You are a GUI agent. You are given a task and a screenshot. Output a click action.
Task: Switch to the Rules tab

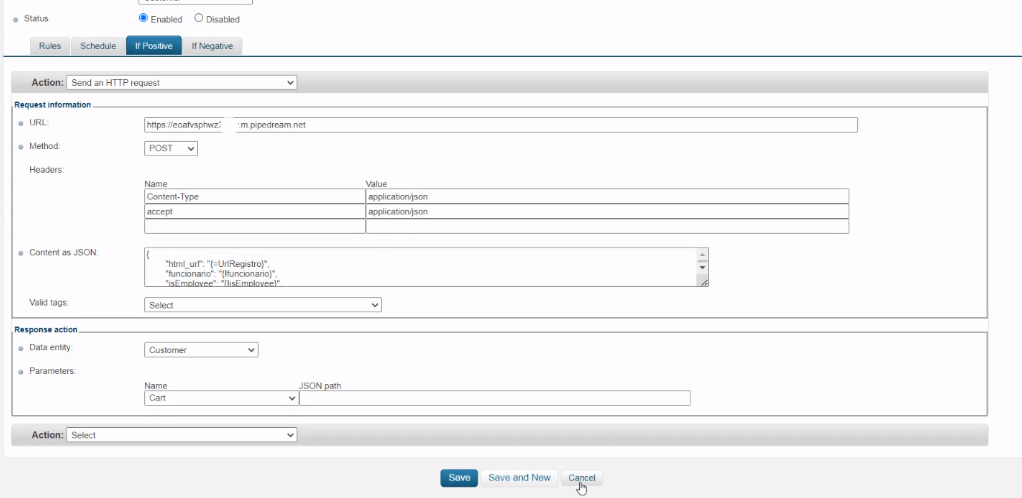click(50, 46)
